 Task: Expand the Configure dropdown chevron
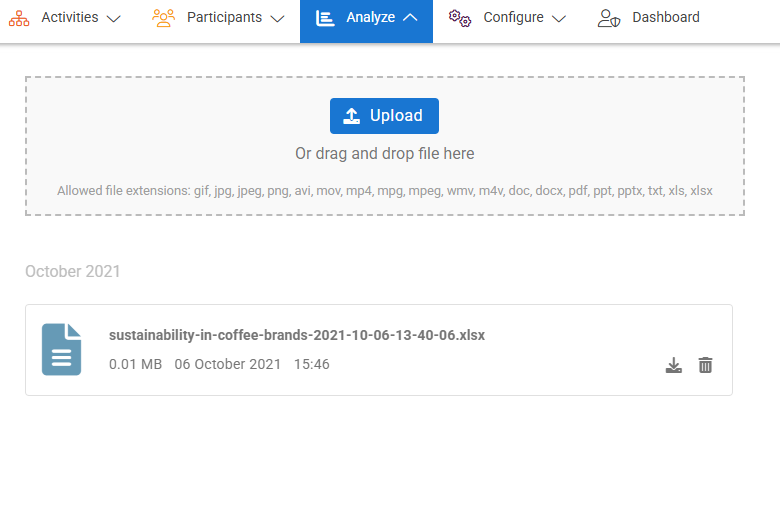(559, 19)
